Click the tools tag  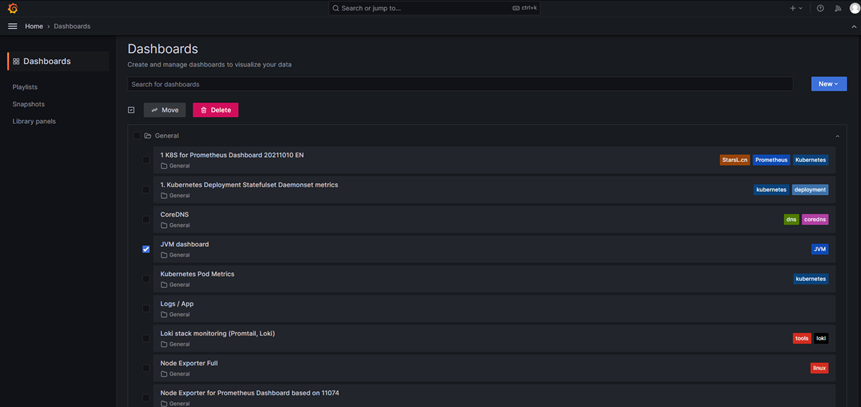pyautogui.click(x=802, y=338)
